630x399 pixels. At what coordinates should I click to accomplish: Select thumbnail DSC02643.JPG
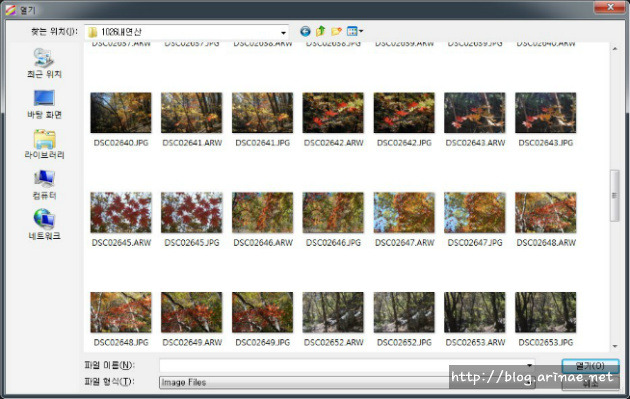pos(545,113)
